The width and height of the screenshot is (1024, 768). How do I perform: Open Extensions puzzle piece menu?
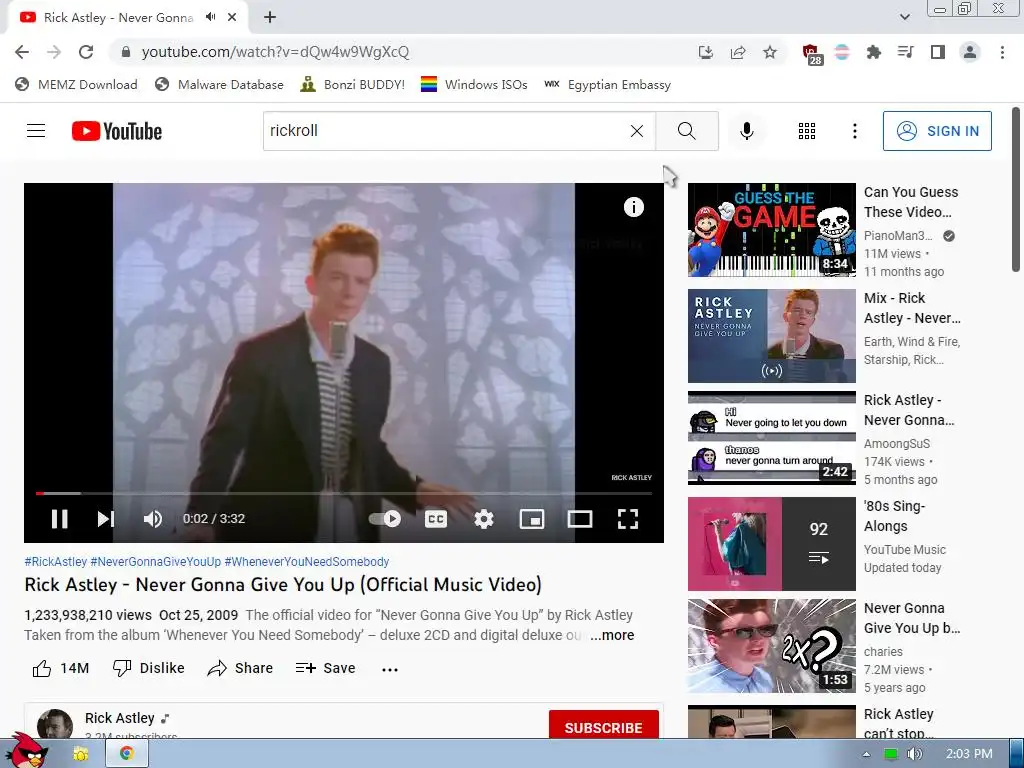pos(874,52)
